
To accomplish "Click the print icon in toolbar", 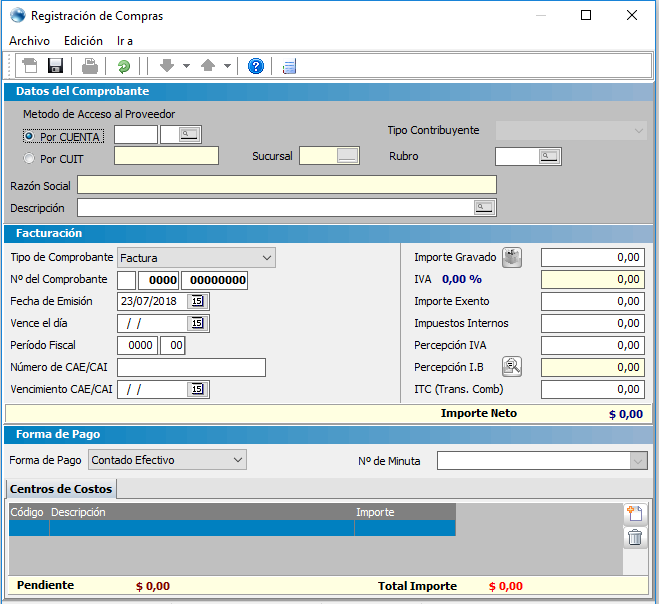I will [90, 66].
